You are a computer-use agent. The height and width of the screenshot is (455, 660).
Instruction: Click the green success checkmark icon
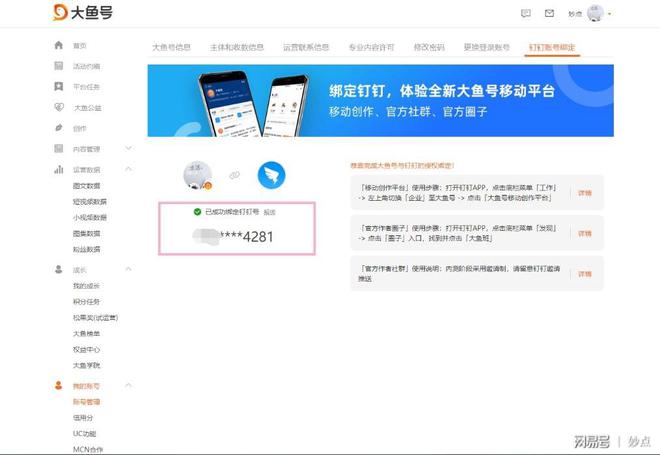pyautogui.click(x=197, y=212)
